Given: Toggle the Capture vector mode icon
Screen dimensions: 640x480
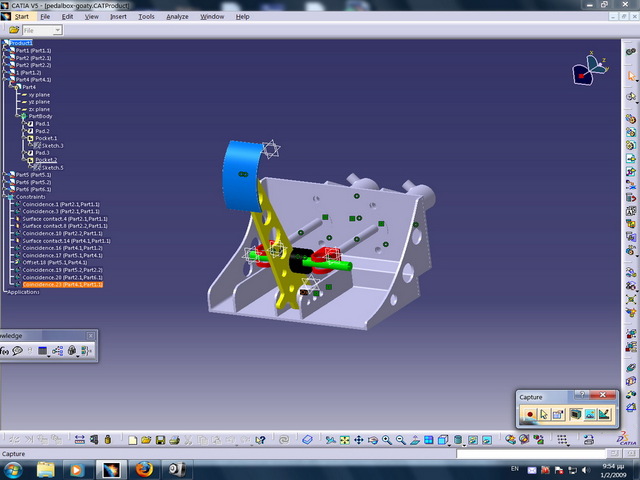Looking at the screenshot, I should (x=604, y=414).
